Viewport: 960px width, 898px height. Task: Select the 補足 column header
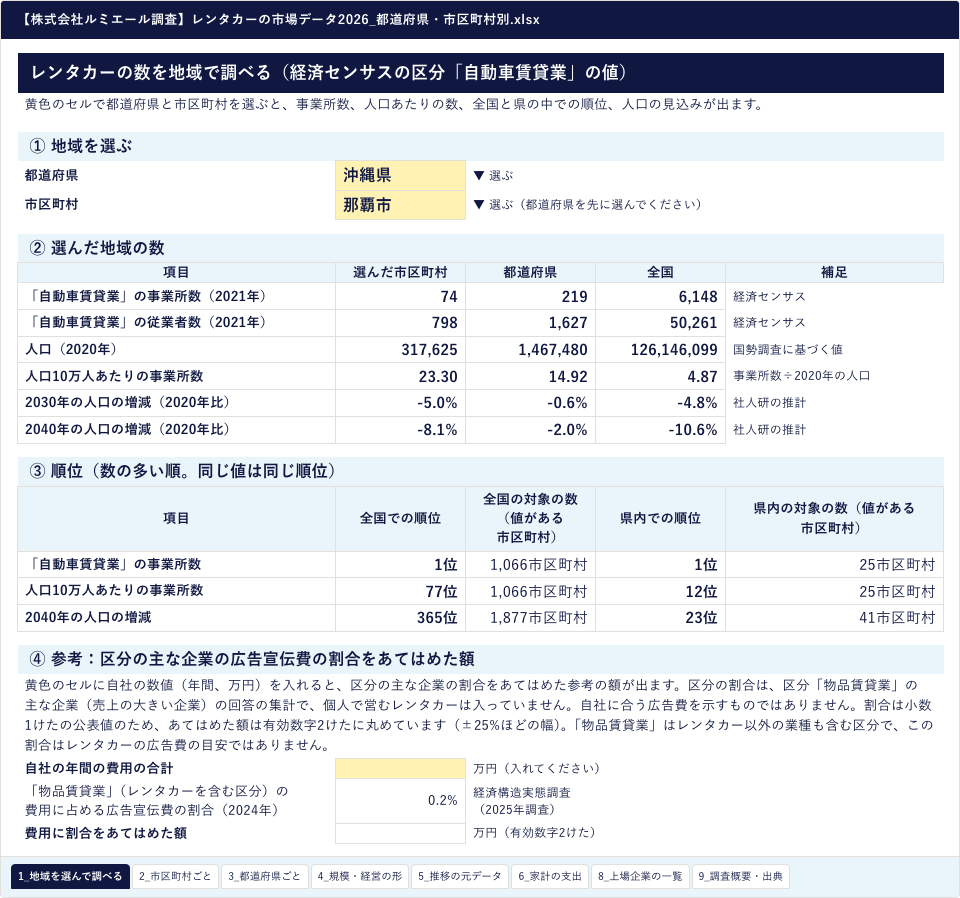834,272
